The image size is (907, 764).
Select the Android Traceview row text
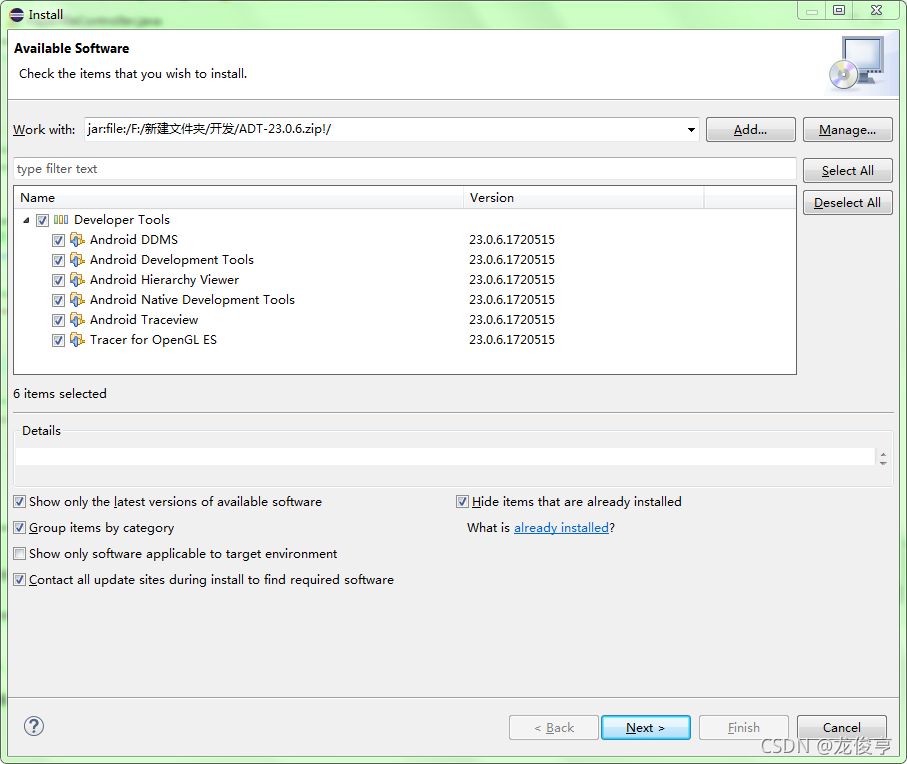point(144,320)
